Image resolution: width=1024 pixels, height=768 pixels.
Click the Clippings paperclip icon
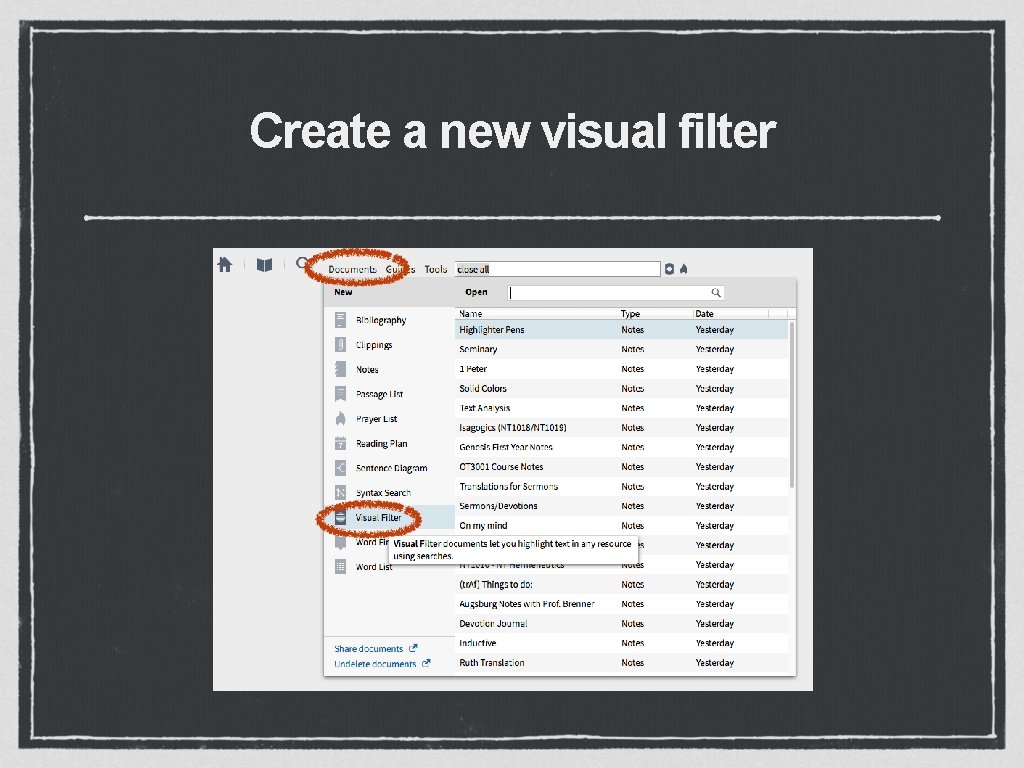[340, 345]
